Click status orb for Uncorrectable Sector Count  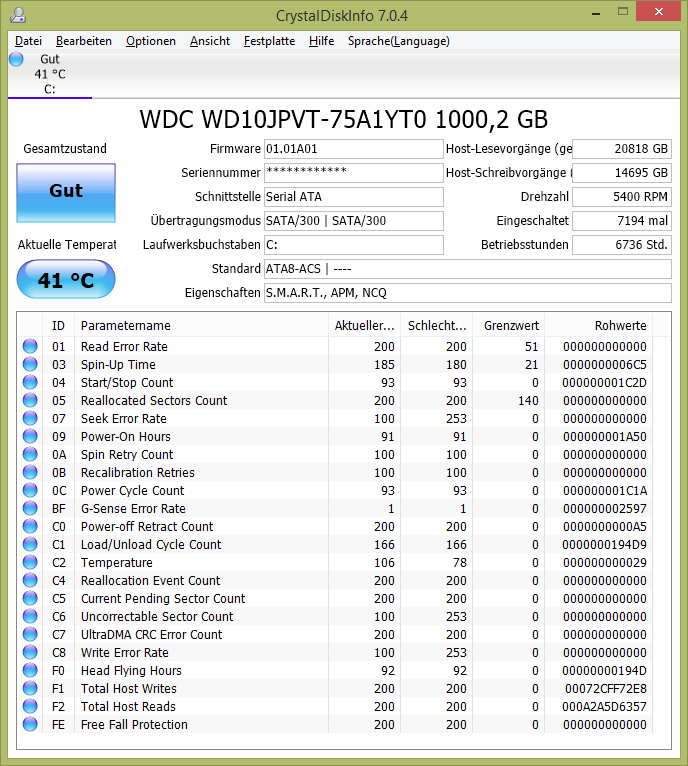point(30,616)
